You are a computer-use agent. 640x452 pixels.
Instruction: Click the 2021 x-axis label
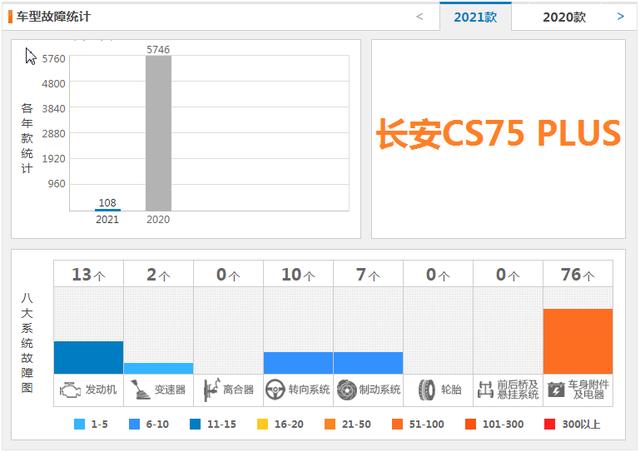tap(107, 220)
